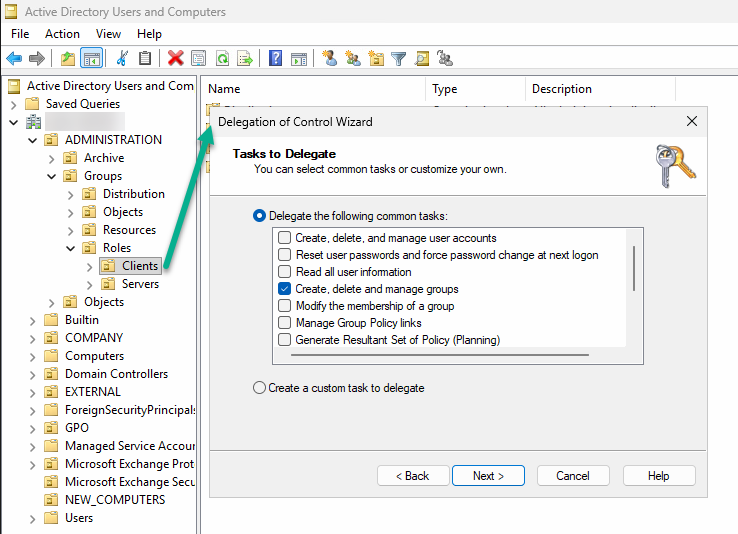738x534 pixels.
Task: Select 'Create a custom task to delegate' option
Action: (x=260, y=388)
